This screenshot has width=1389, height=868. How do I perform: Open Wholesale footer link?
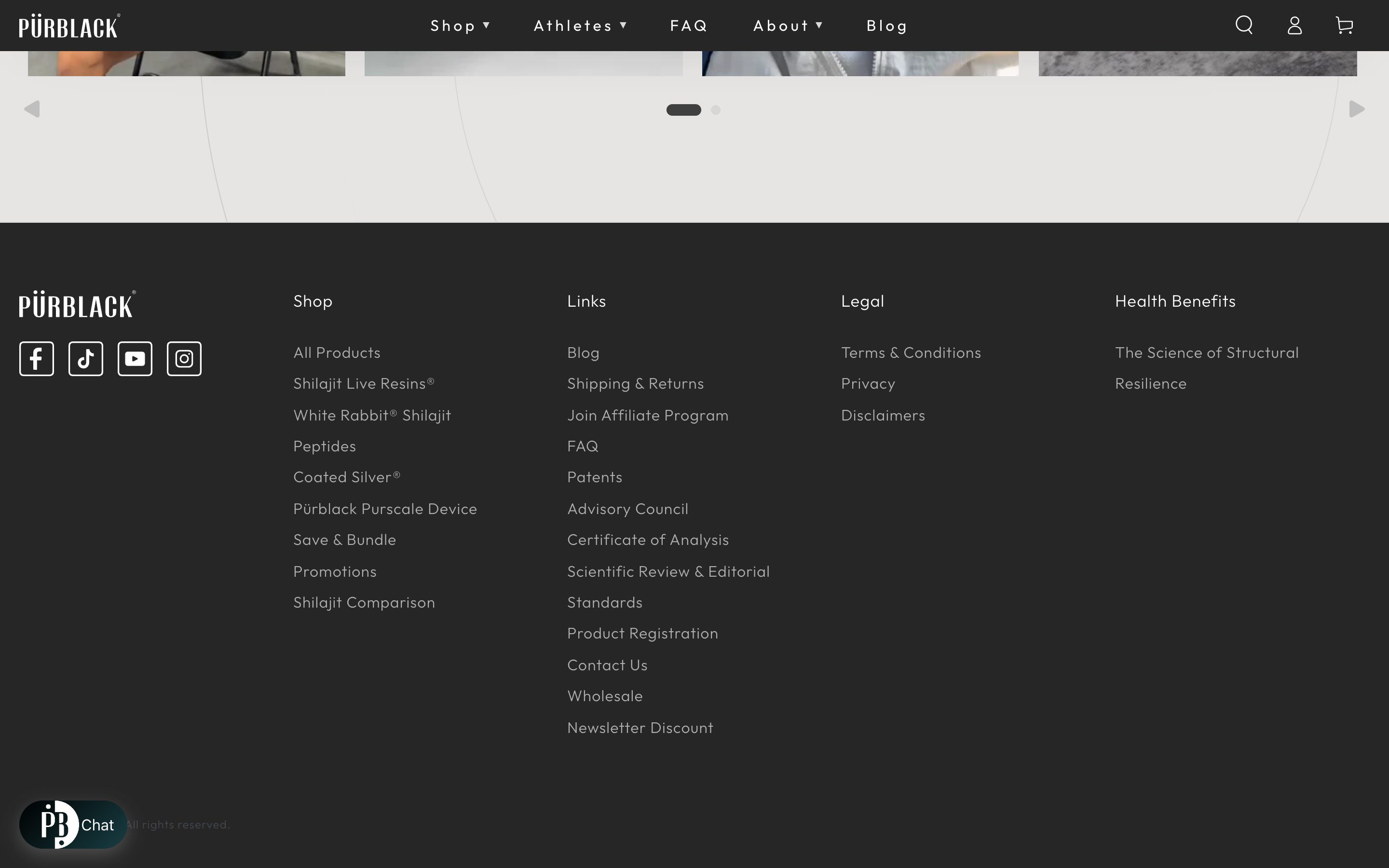pos(605,696)
